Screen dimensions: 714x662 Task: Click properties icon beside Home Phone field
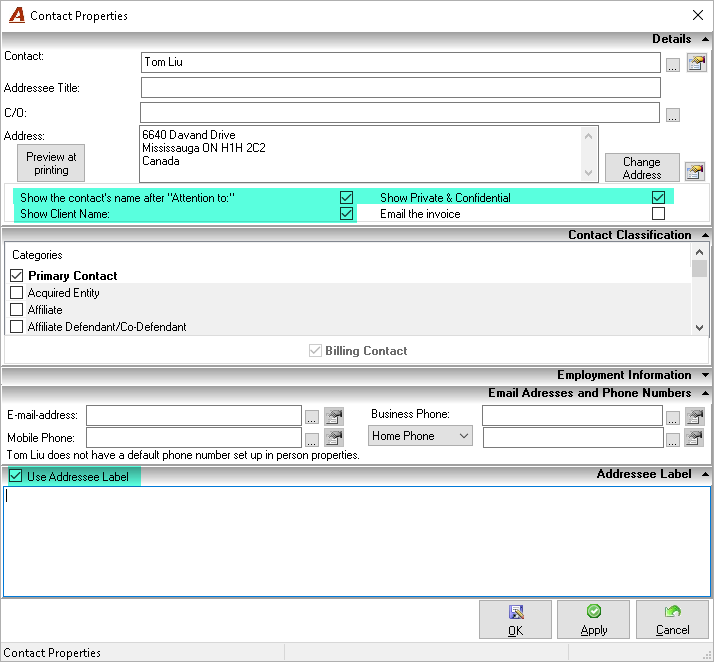[694, 438]
